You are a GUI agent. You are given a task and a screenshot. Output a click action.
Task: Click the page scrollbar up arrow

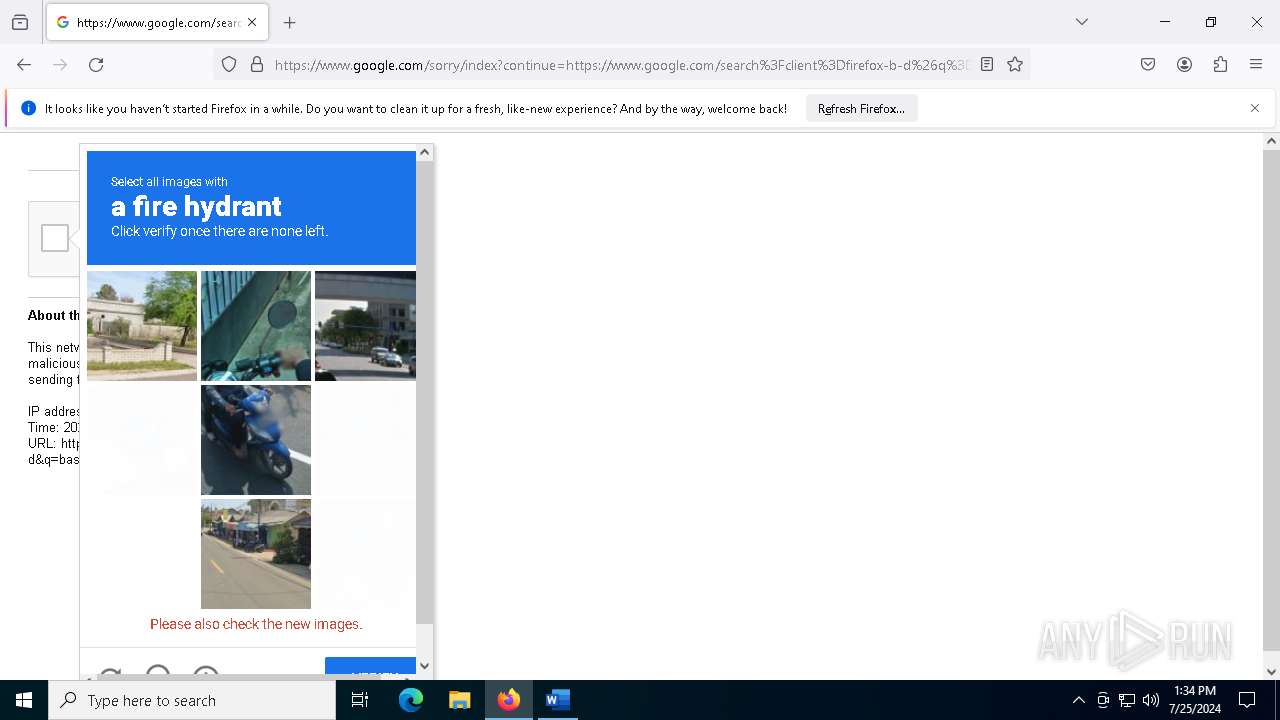tap(1271, 142)
